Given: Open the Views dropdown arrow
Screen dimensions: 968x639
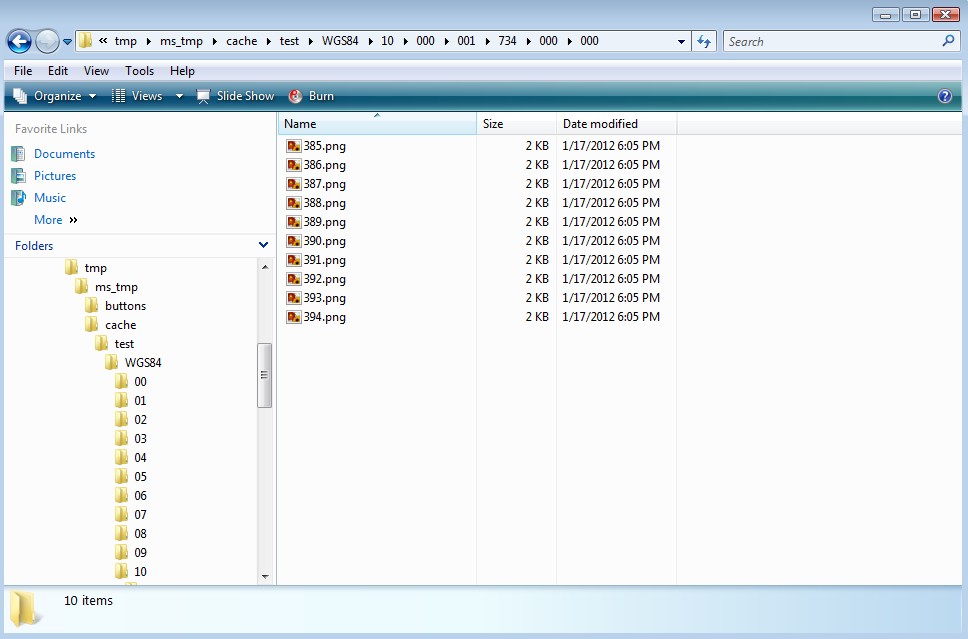Looking at the screenshot, I should [x=177, y=95].
